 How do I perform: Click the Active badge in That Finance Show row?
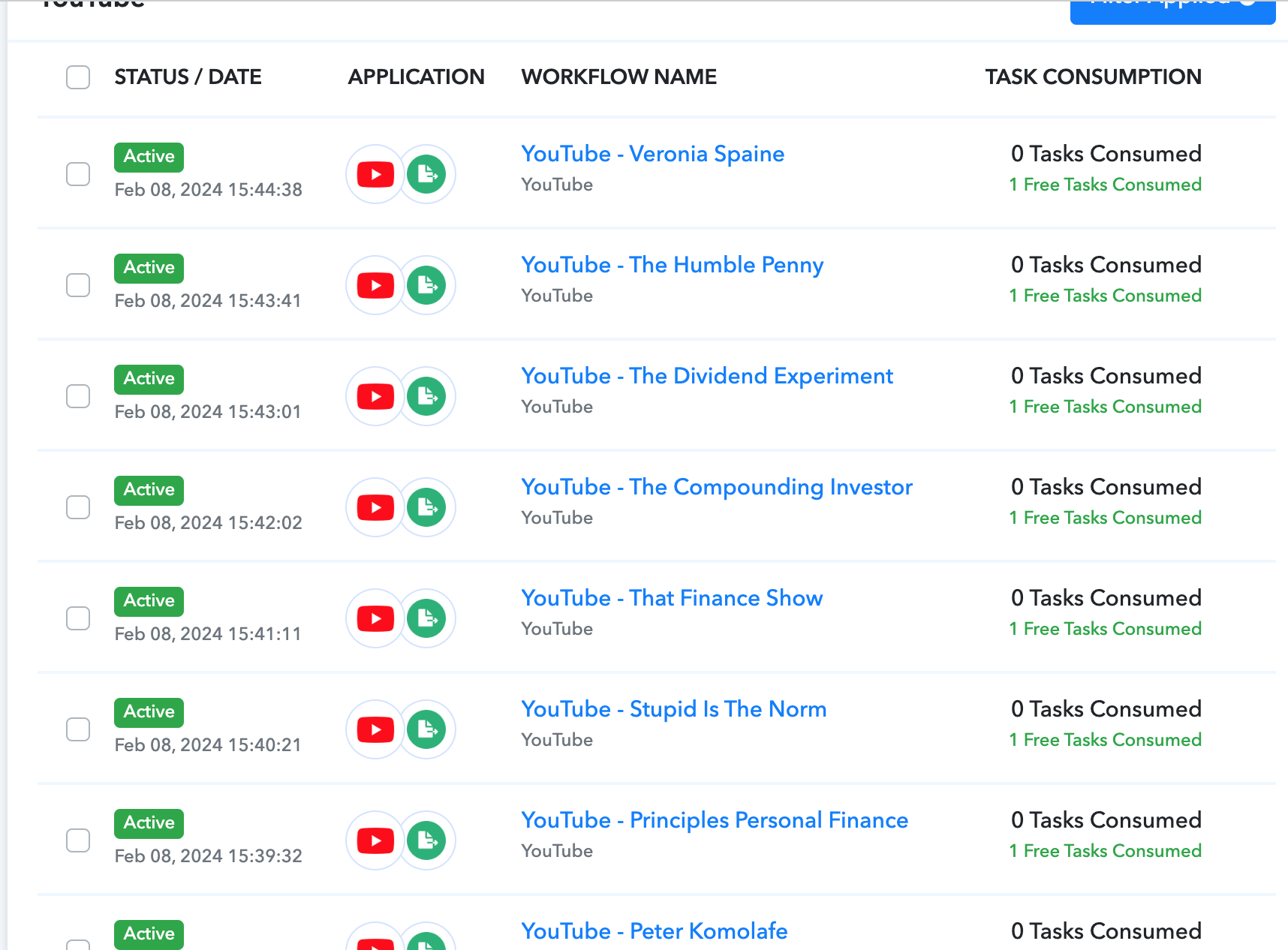pyautogui.click(x=149, y=601)
